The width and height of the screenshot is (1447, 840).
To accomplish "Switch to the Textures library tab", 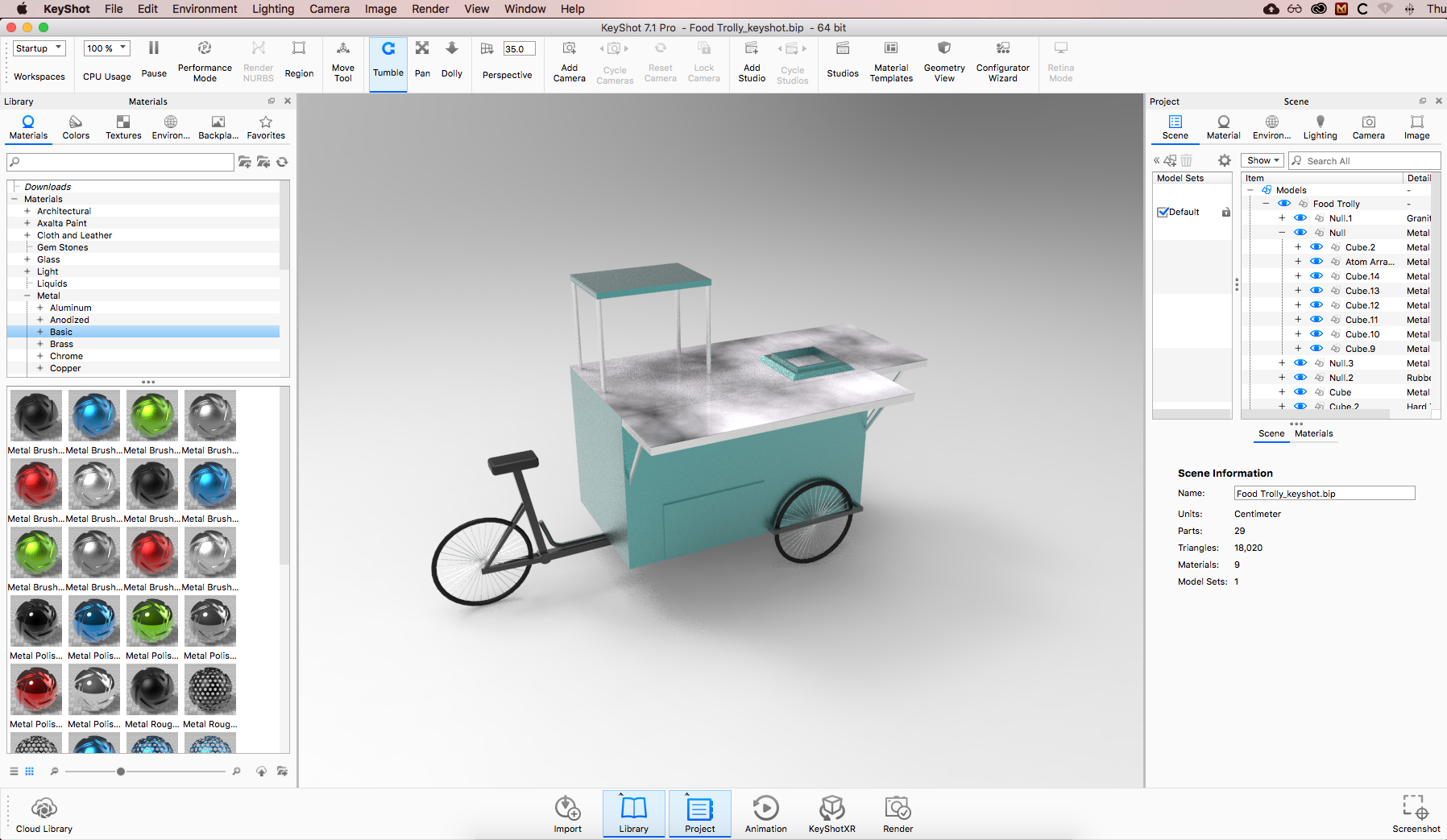I will coord(123,126).
